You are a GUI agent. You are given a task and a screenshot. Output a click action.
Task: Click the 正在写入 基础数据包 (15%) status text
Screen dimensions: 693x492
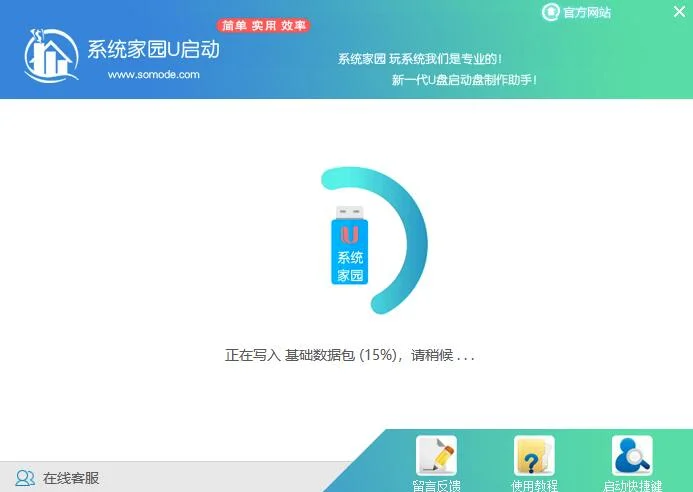(349, 355)
